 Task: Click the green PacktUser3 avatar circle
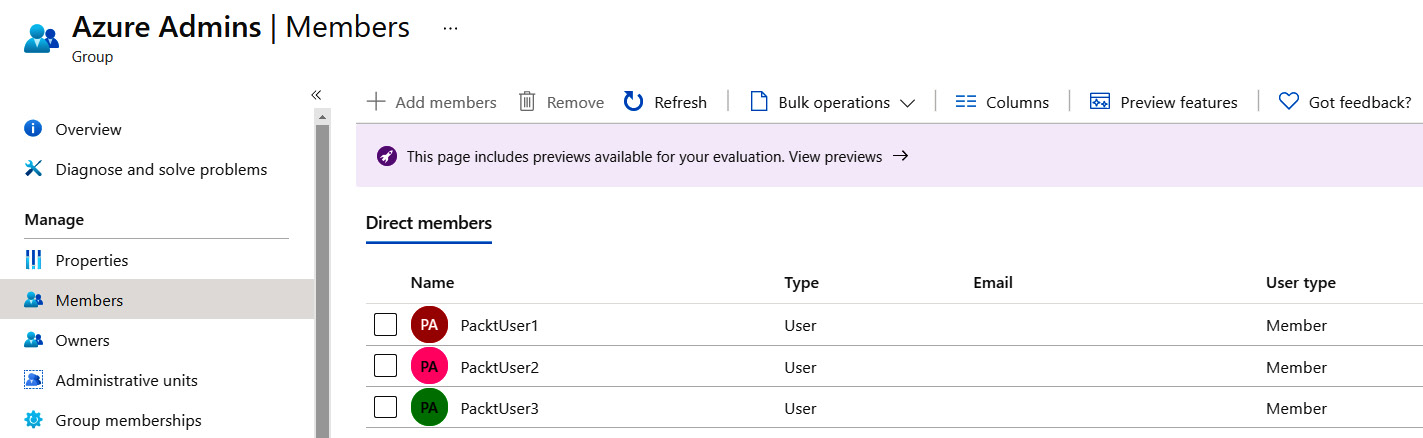(429, 408)
